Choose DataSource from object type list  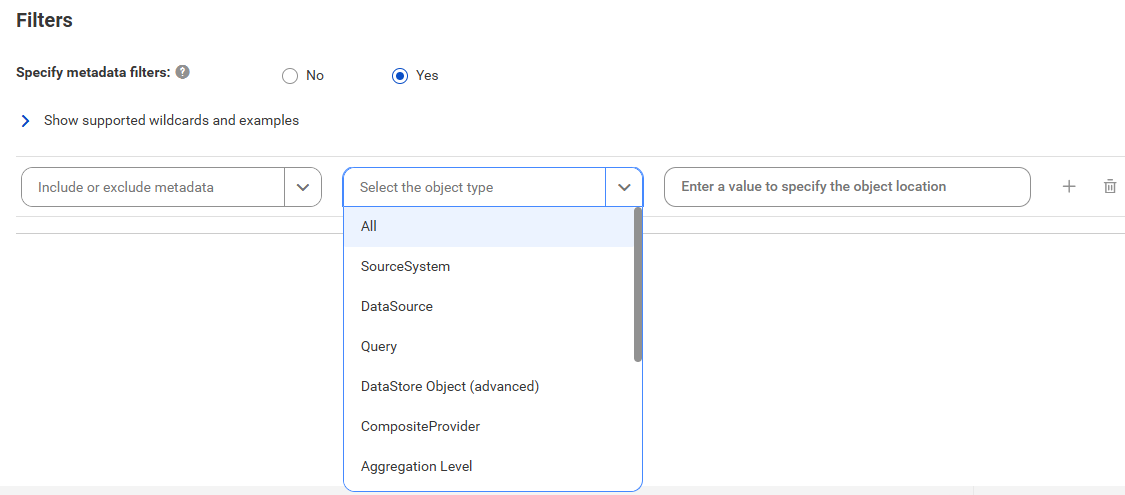(x=489, y=307)
